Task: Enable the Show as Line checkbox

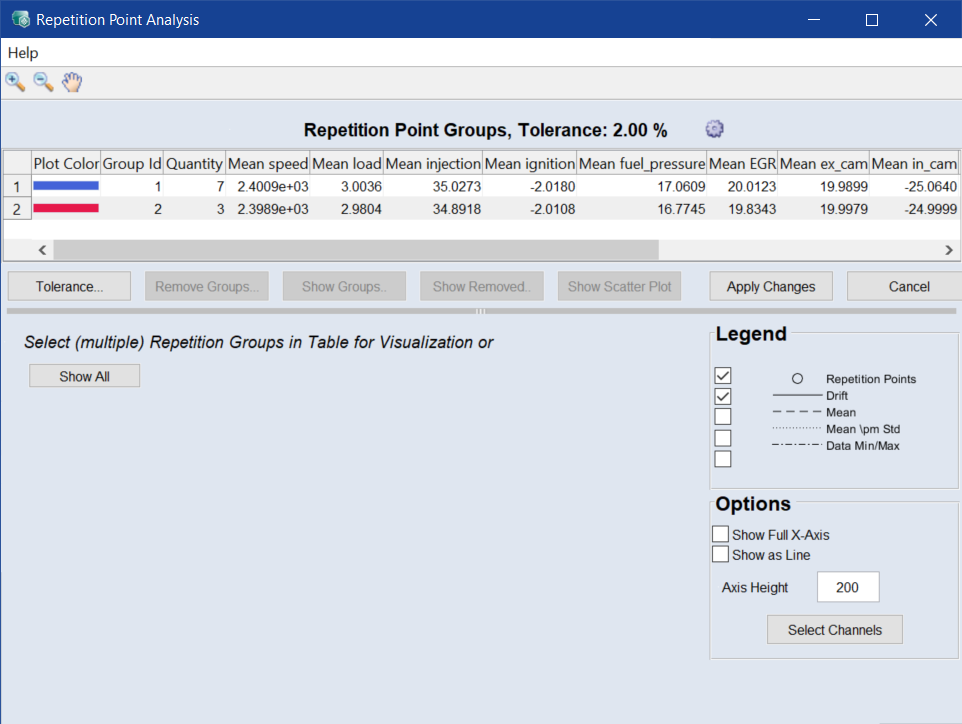Action: [720, 555]
